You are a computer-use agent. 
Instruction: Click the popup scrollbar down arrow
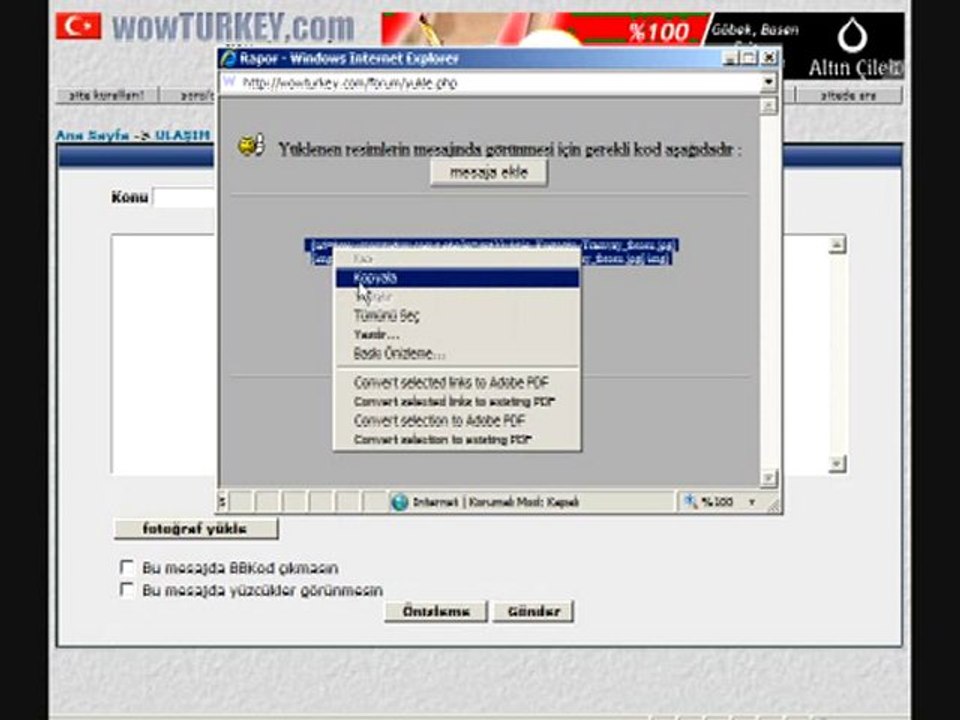(768, 478)
